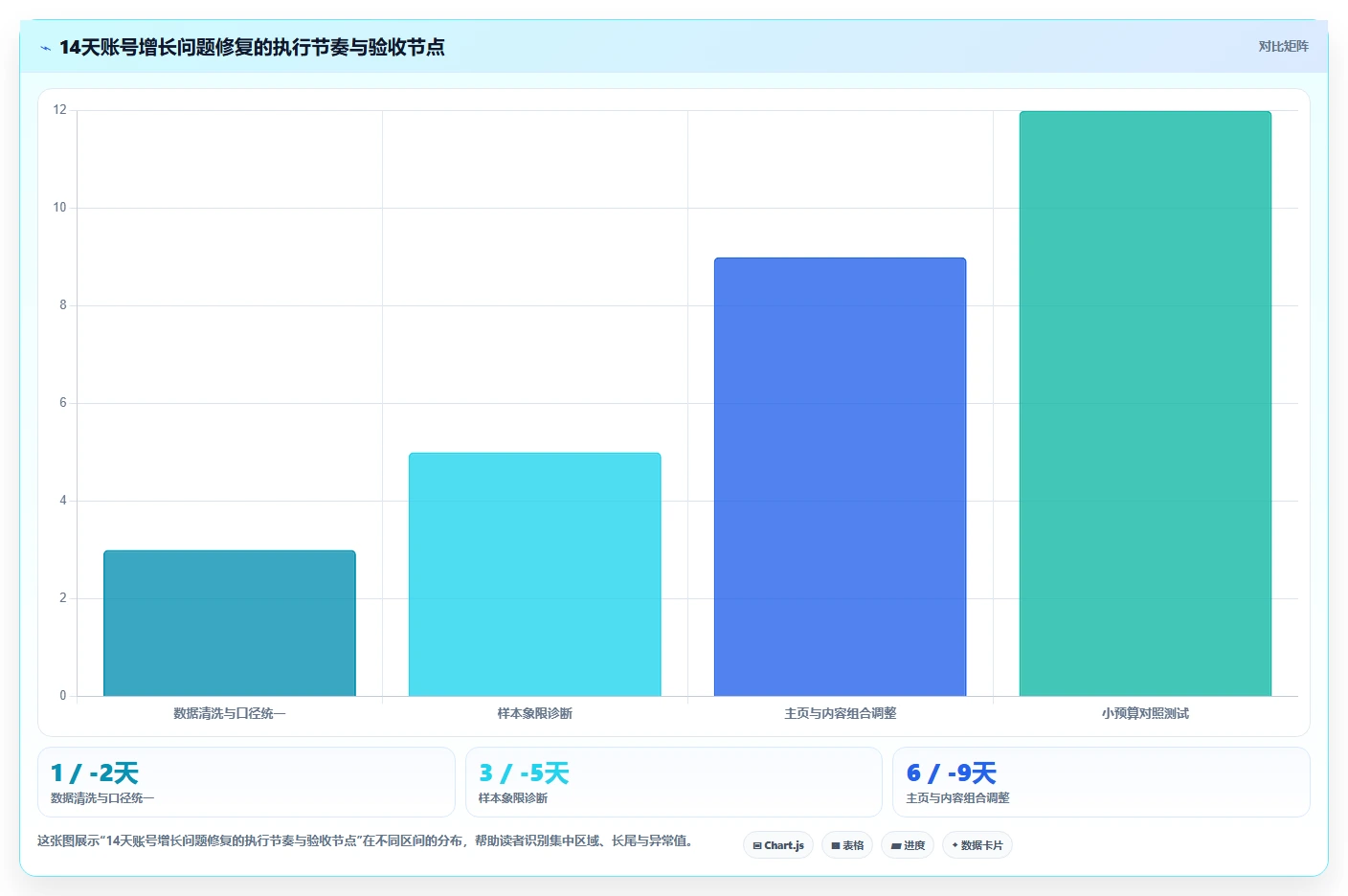This screenshot has width=1348, height=896.
Task: Click the 表格 chip
Action: point(847,845)
